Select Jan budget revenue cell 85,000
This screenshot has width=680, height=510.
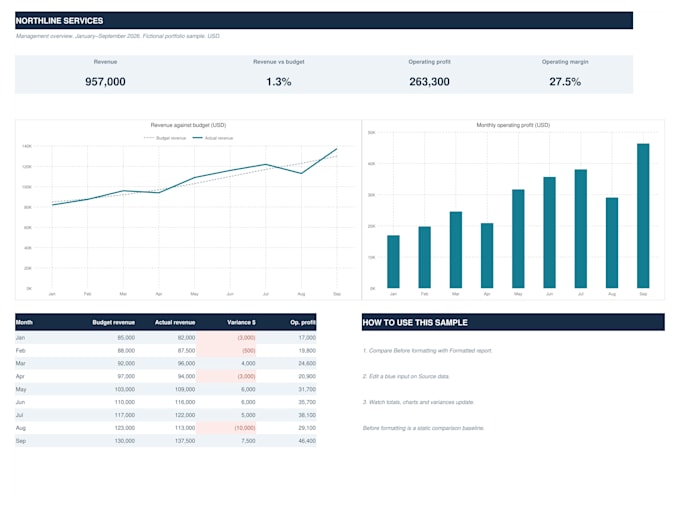126,337
